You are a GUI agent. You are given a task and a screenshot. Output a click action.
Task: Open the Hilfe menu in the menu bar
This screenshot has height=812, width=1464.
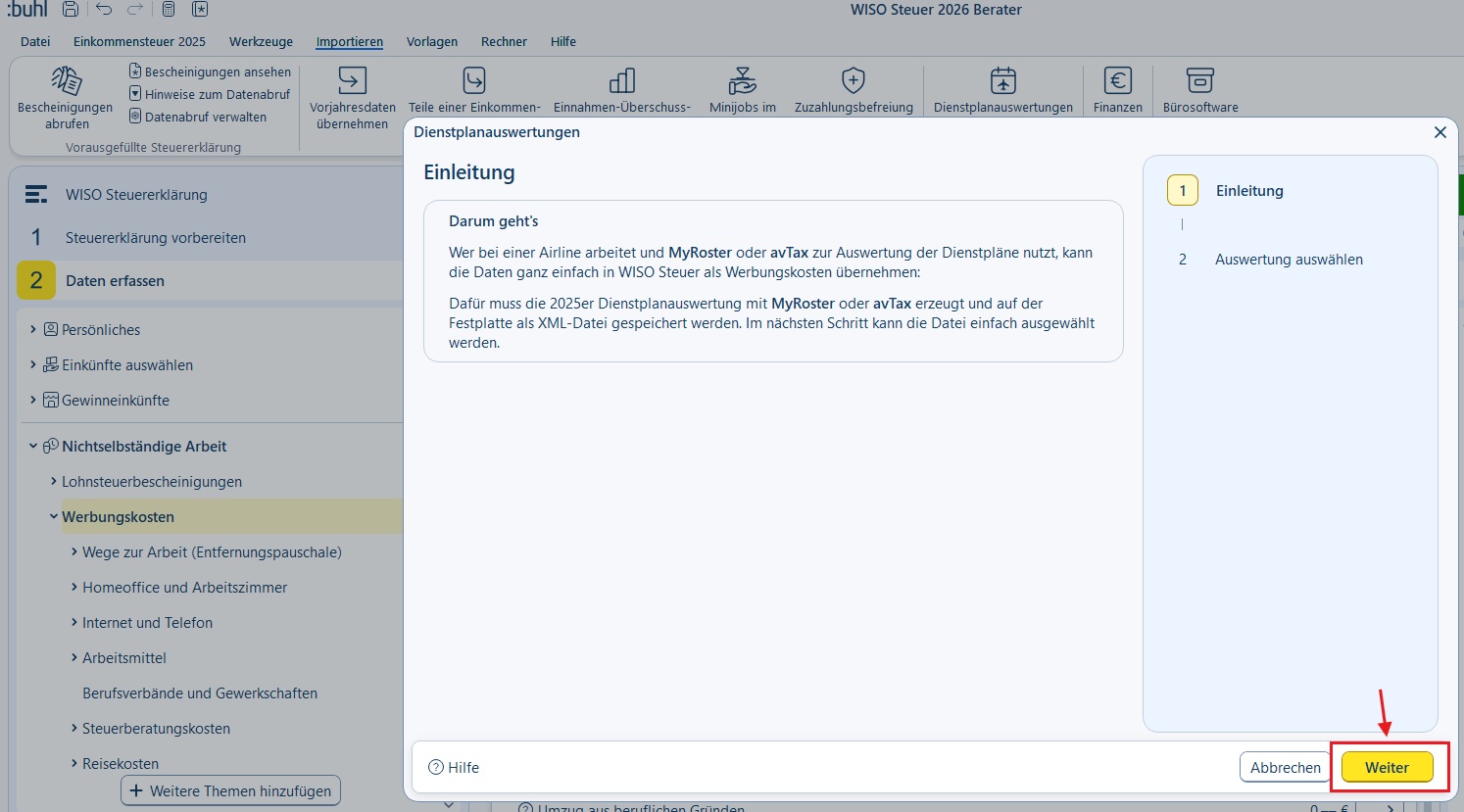coord(563,41)
